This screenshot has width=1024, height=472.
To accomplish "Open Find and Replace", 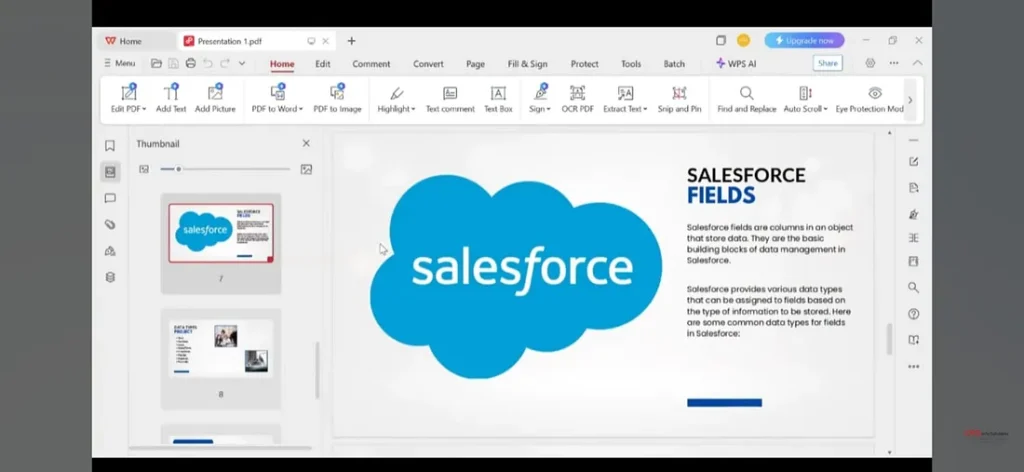I will (746, 98).
